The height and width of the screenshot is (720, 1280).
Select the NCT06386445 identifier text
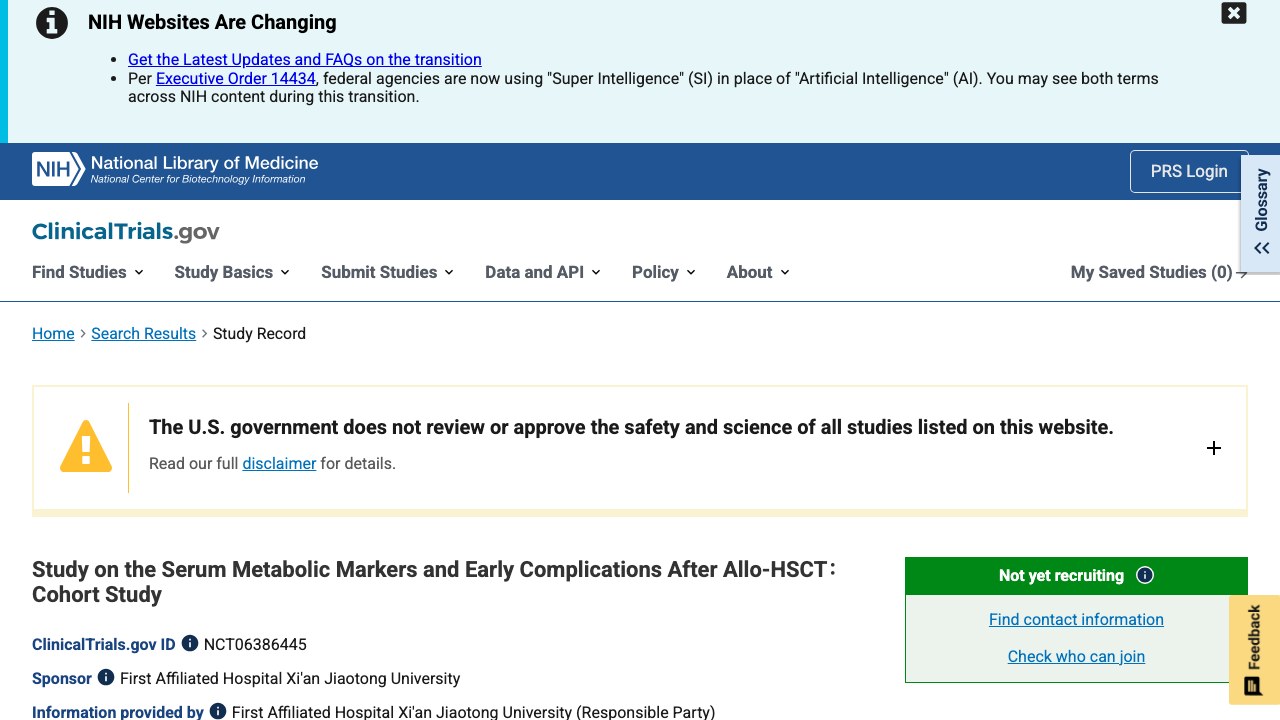(x=255, y=645)
